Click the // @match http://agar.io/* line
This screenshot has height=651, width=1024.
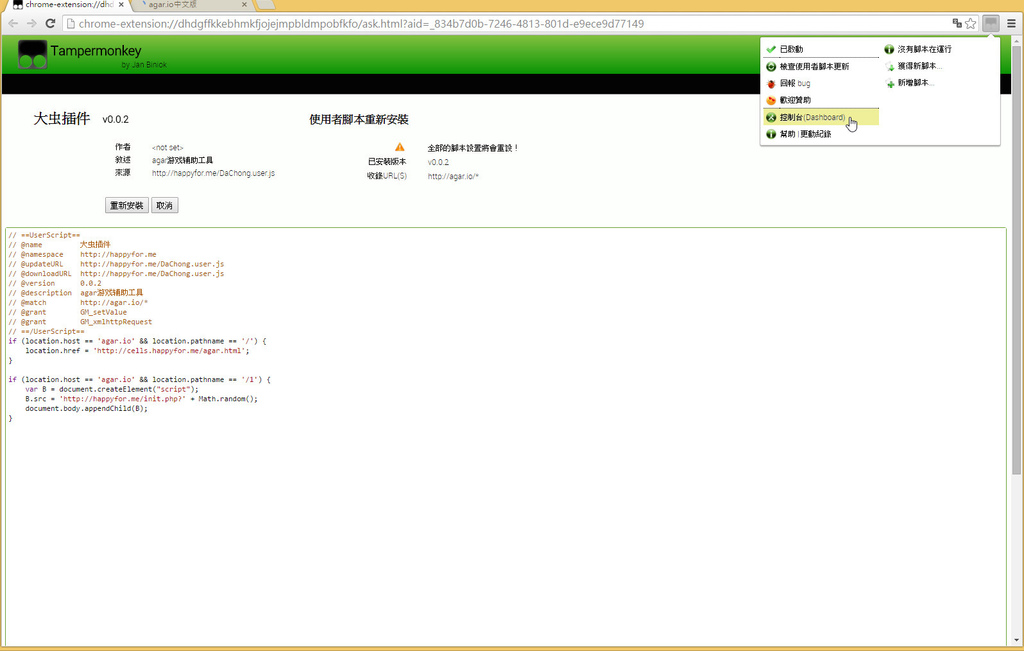[x=78, y=302]
